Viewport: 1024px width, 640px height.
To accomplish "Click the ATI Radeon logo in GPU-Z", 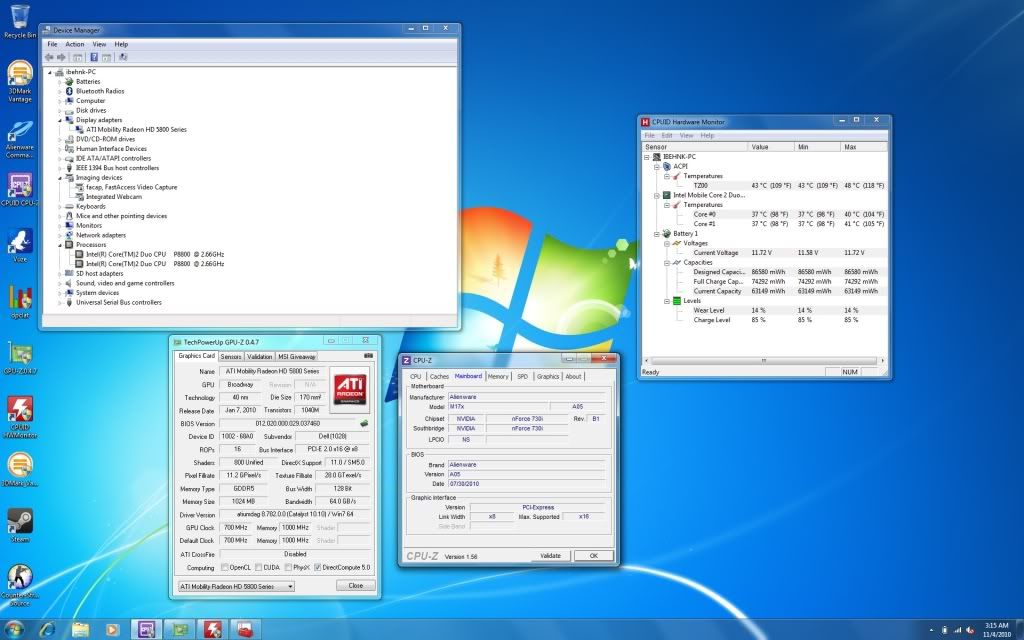I will tap(349, 389).
